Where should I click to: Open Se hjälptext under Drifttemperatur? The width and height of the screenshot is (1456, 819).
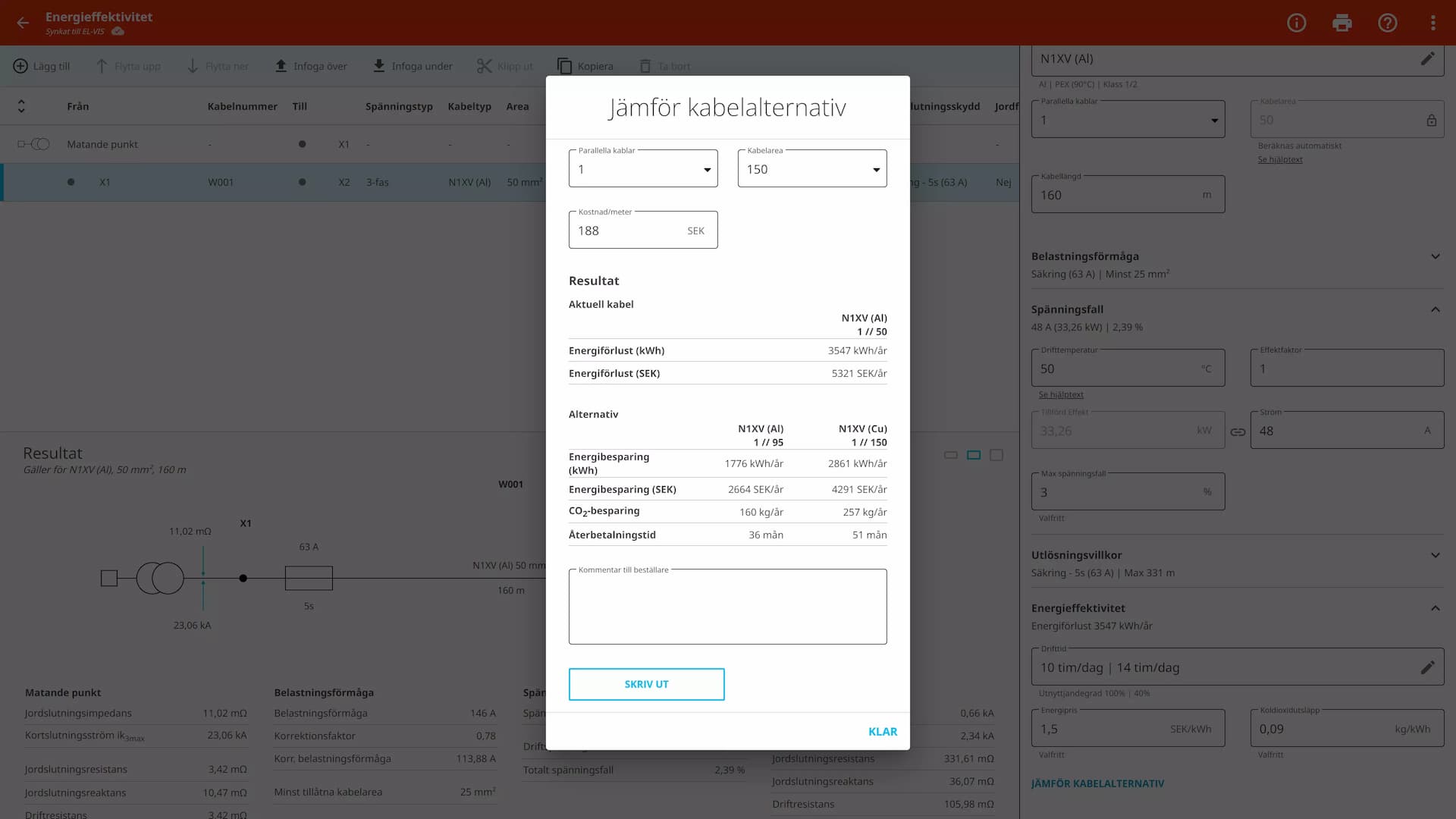click(x=1061, y=394)
